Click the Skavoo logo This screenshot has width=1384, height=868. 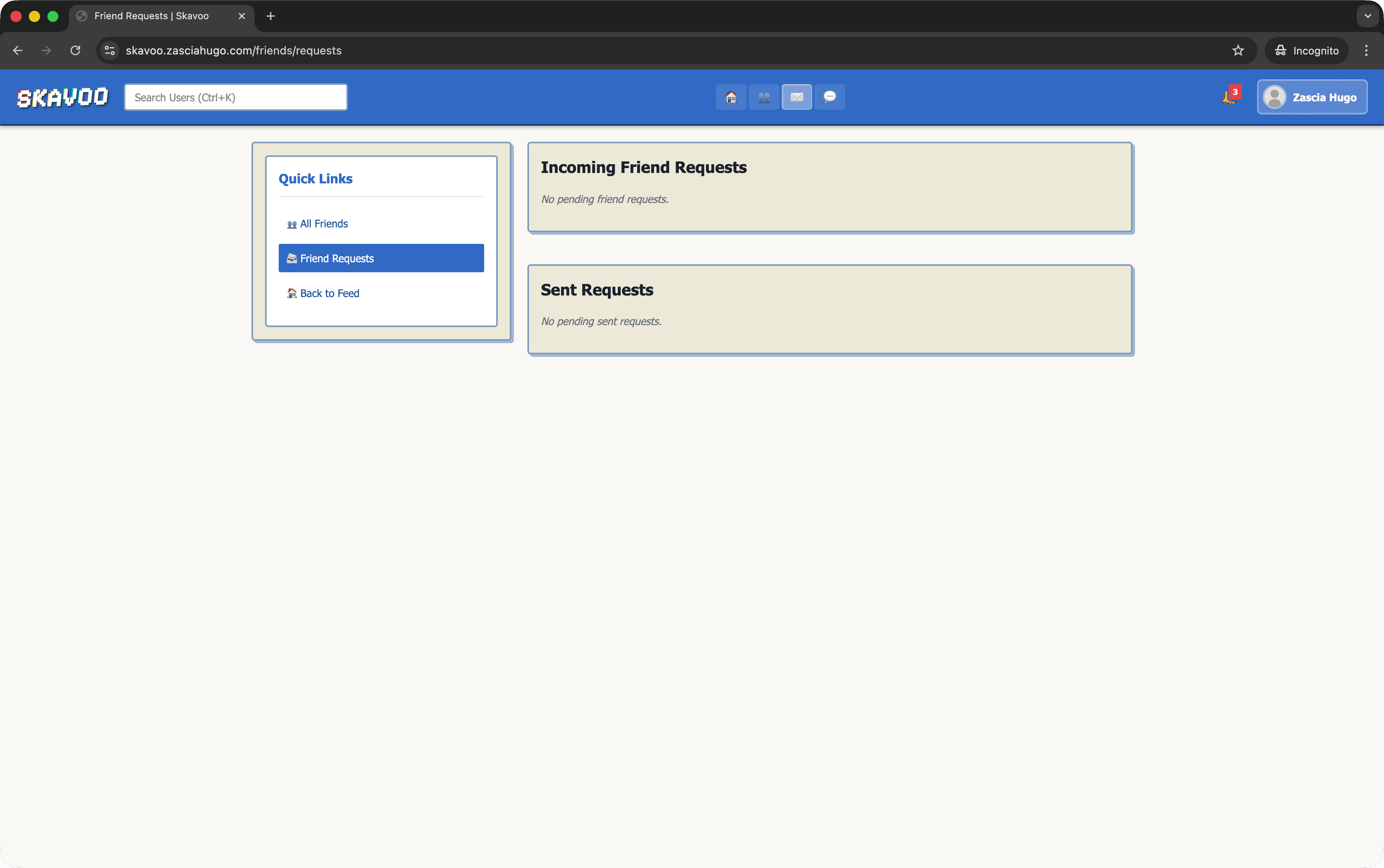(x=62, y=98)
